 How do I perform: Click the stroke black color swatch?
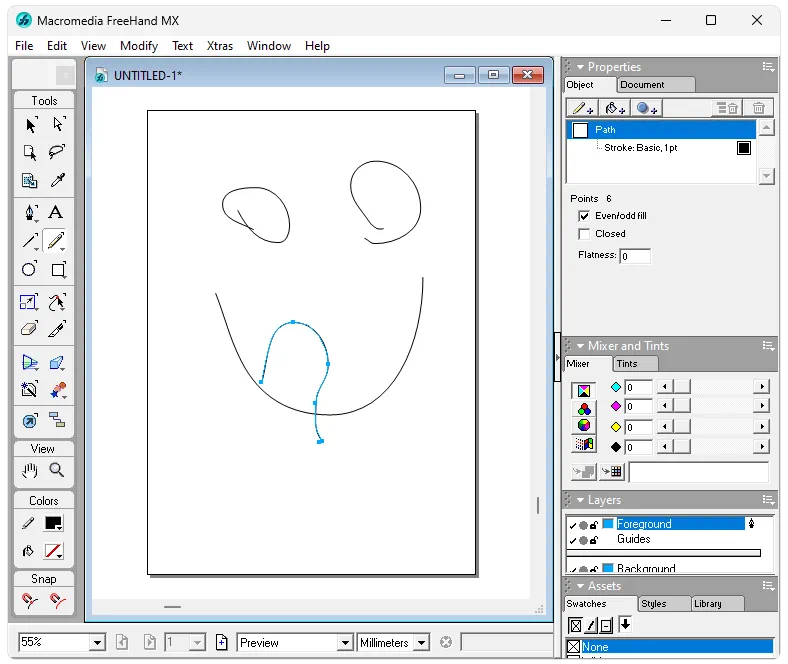[x=744, y=148]
